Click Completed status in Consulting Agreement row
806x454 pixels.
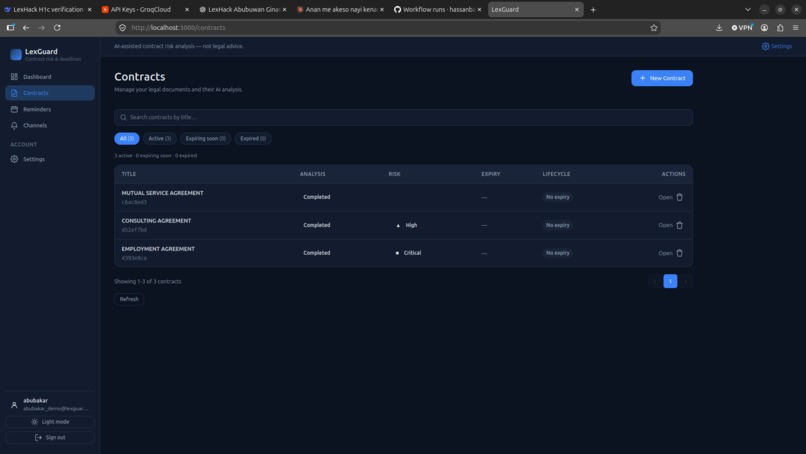pos(317,225)
